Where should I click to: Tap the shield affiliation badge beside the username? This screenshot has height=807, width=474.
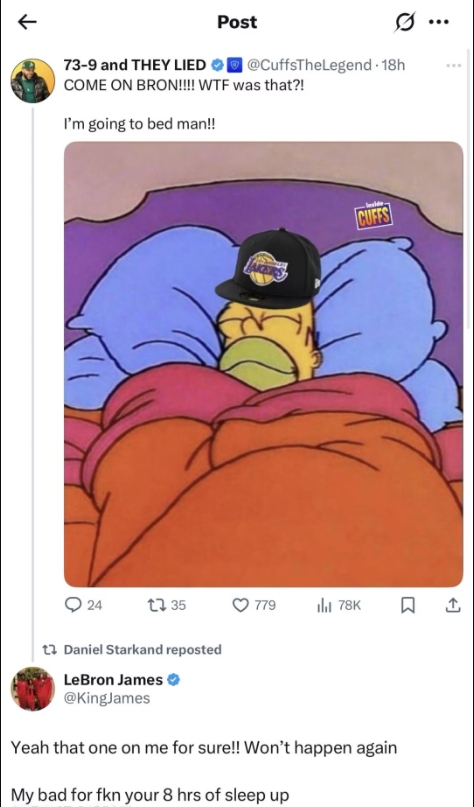coord(235,65)
